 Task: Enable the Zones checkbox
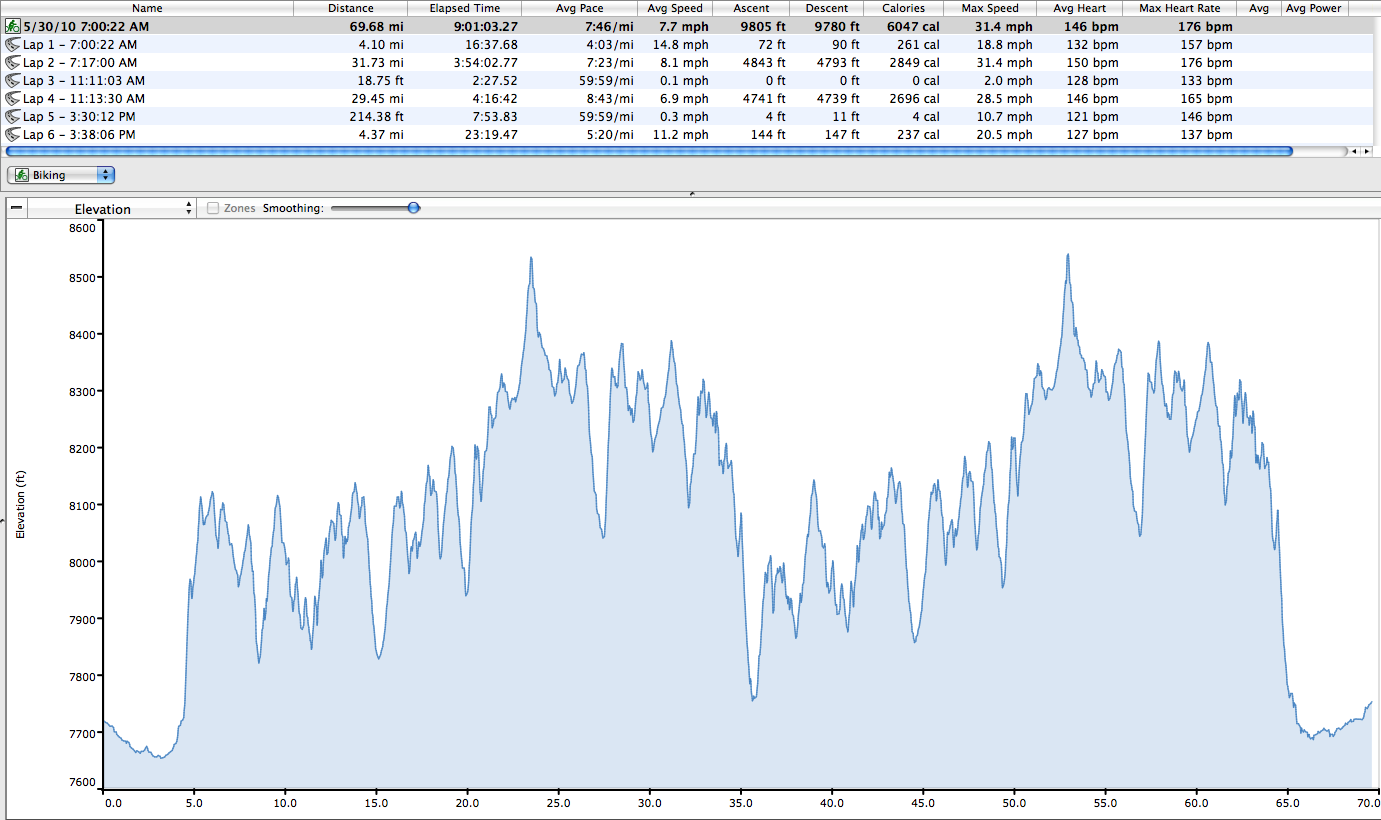coord(213,209)
